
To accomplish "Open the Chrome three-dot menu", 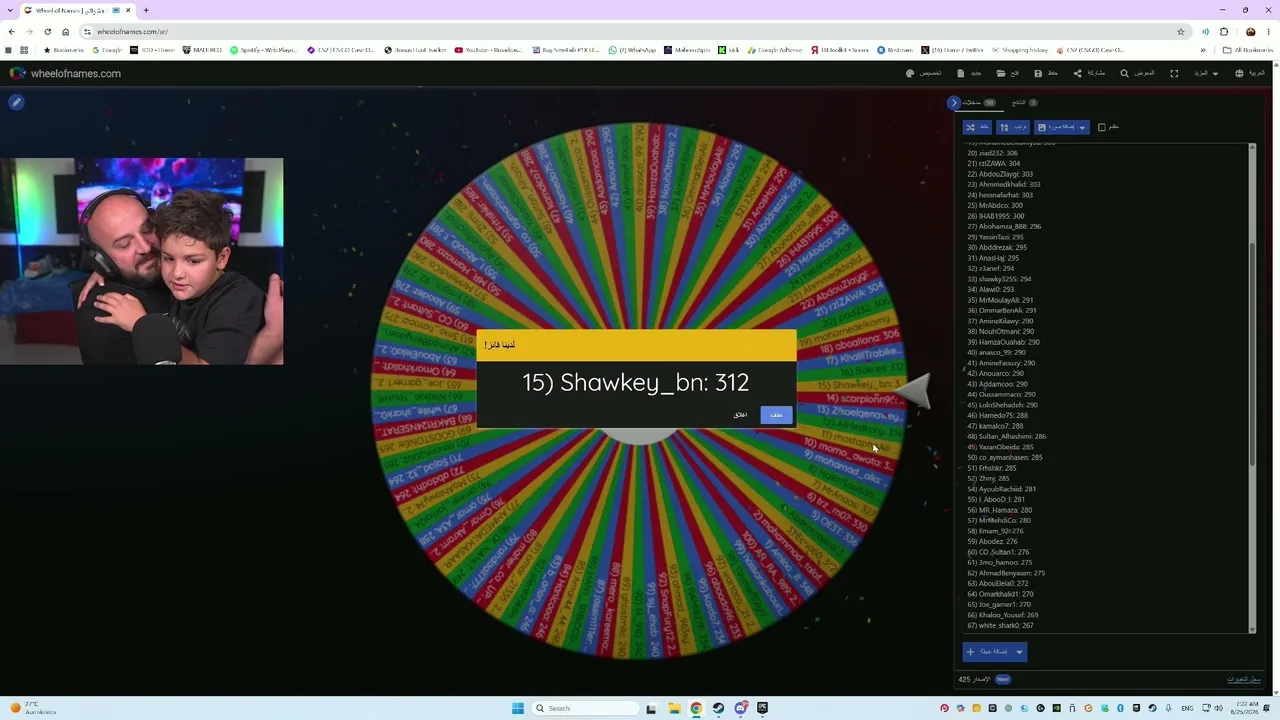I will tap(1269, 31).
